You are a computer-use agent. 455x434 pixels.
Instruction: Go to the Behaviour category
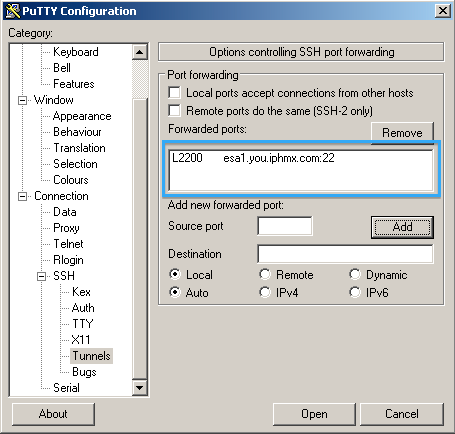77,132
